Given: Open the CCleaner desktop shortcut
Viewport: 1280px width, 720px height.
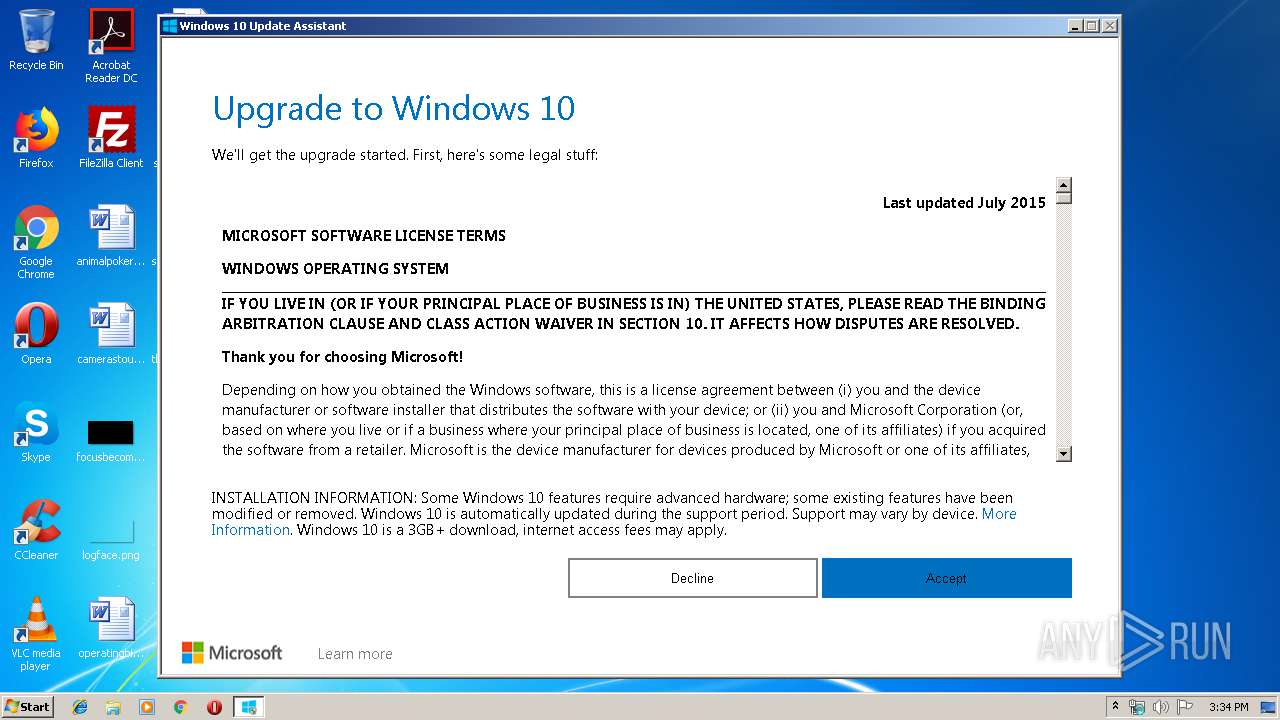Looking at the screenshot, I should pyautogui.click(x=36, y=530).
